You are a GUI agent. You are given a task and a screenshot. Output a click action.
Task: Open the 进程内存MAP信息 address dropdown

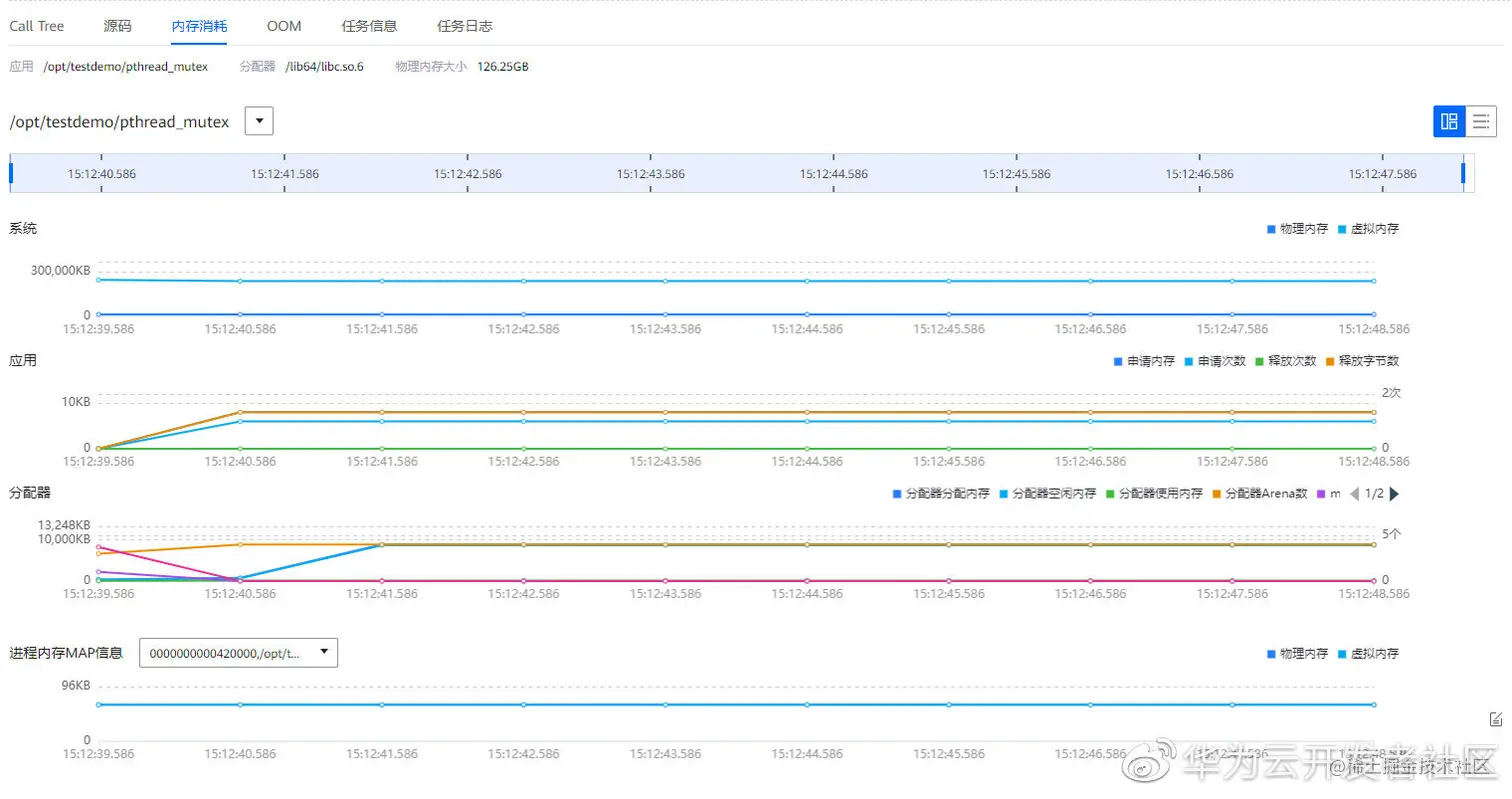point(238,653)
